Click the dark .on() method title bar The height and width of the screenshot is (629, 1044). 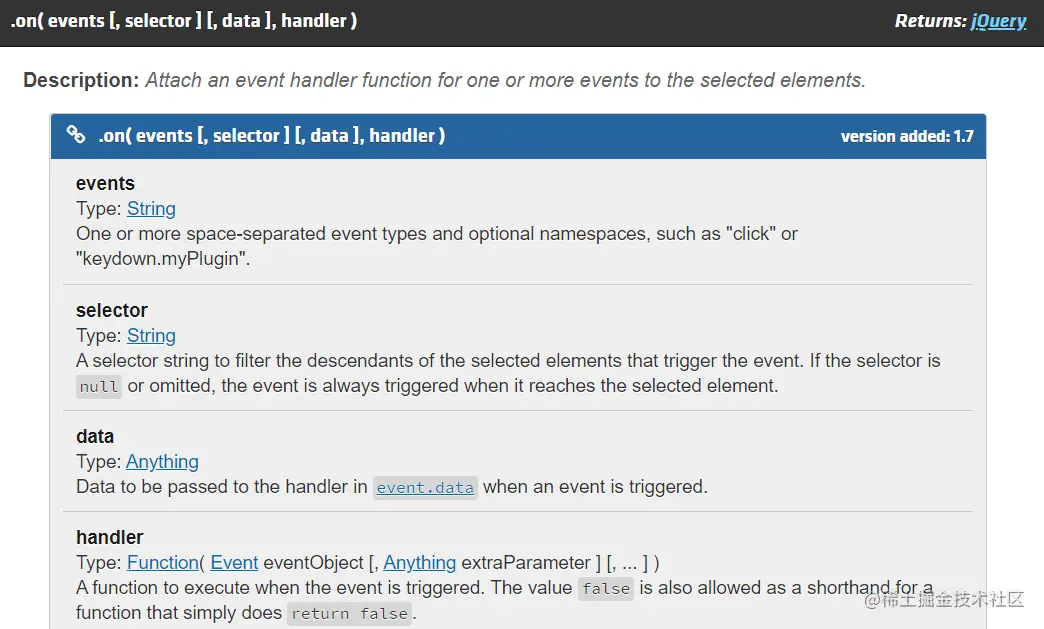click(522, 23)
